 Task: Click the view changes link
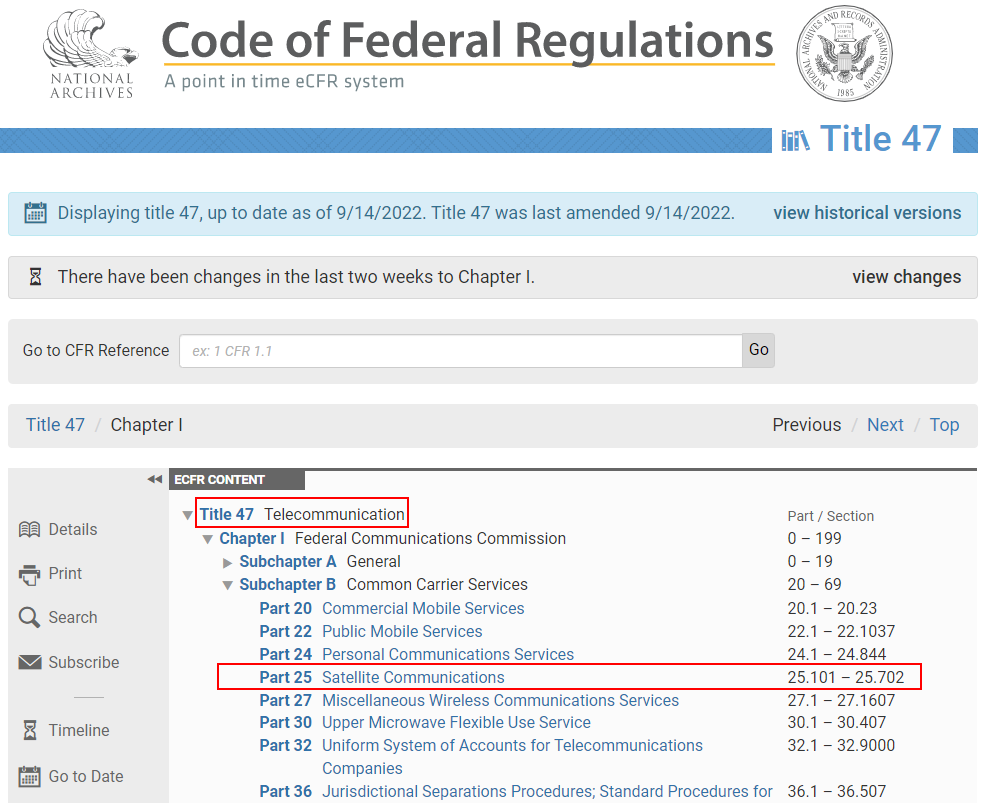(x=906, y=277)
